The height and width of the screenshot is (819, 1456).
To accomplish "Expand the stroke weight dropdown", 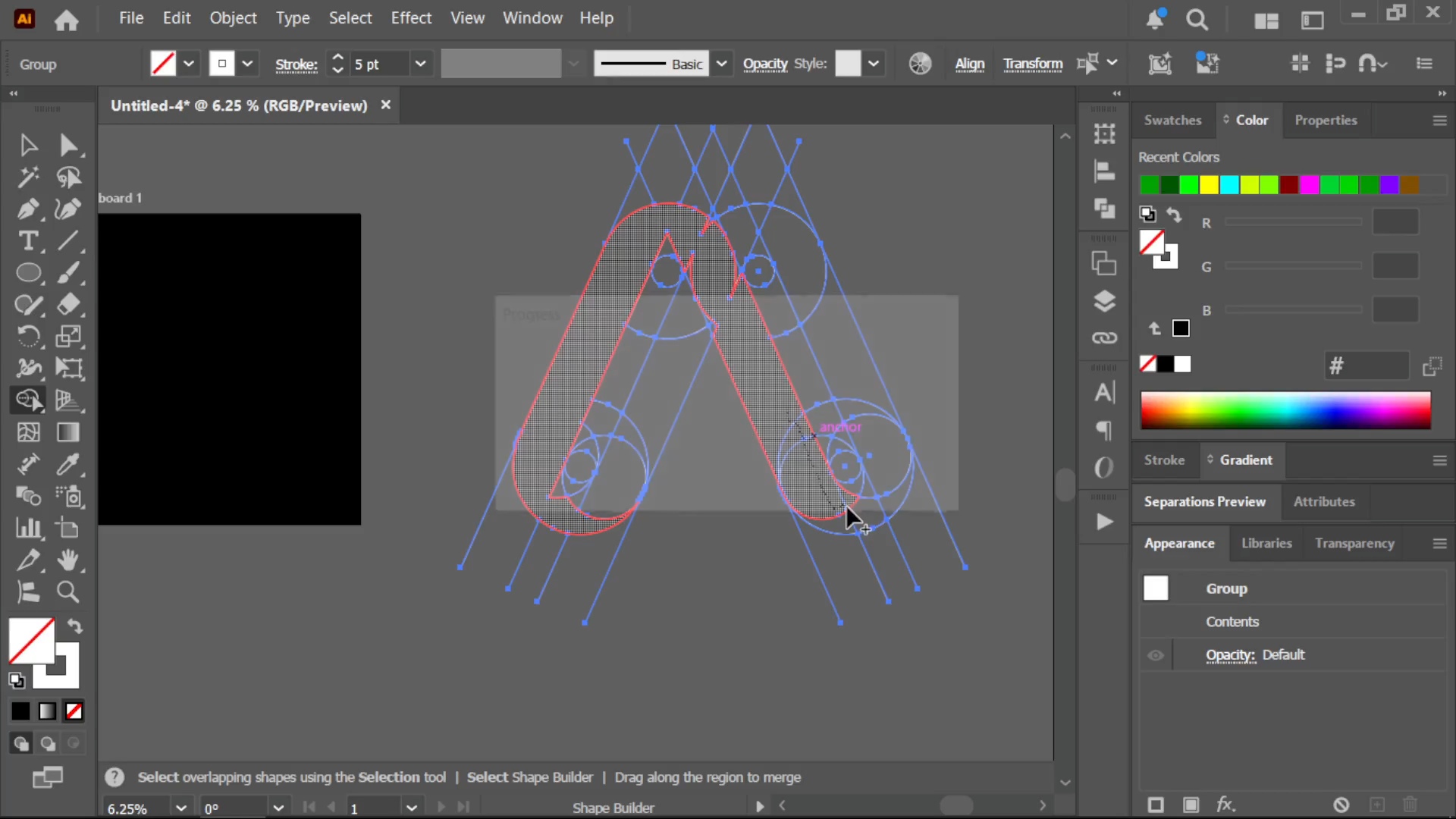I will click(x=420, y=64).
